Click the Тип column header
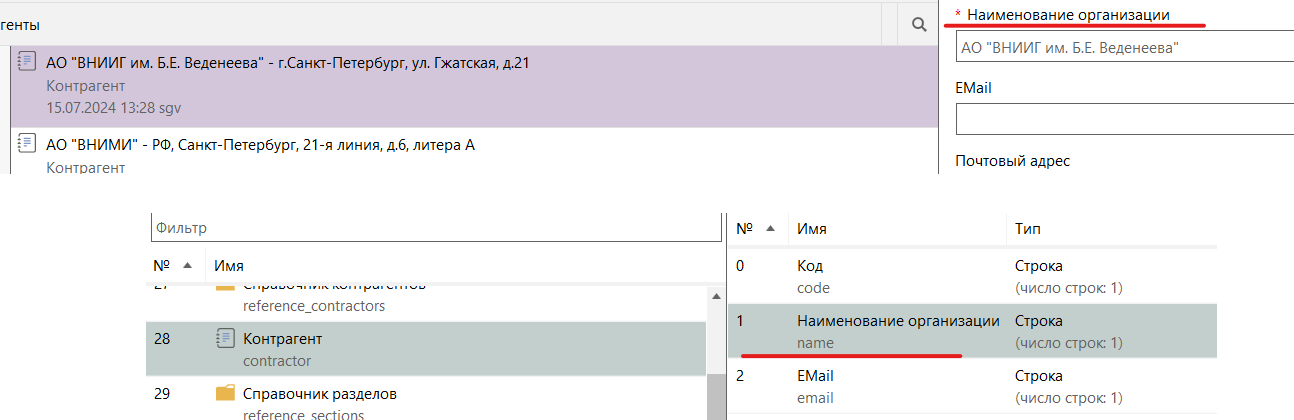The height and width of the screenshot is (420, 1294). 1028,229
